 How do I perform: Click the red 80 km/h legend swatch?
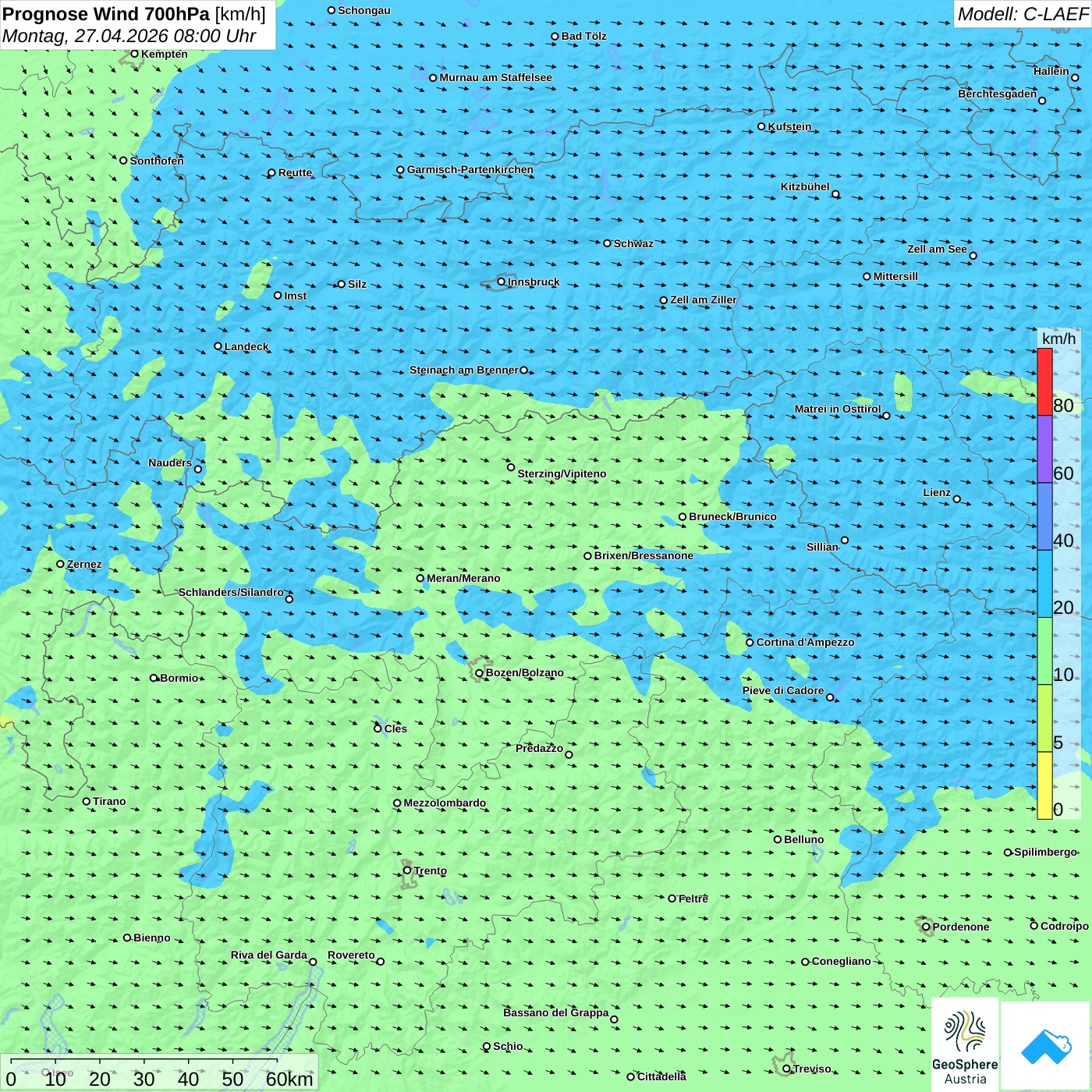[x=1044, y=381]
